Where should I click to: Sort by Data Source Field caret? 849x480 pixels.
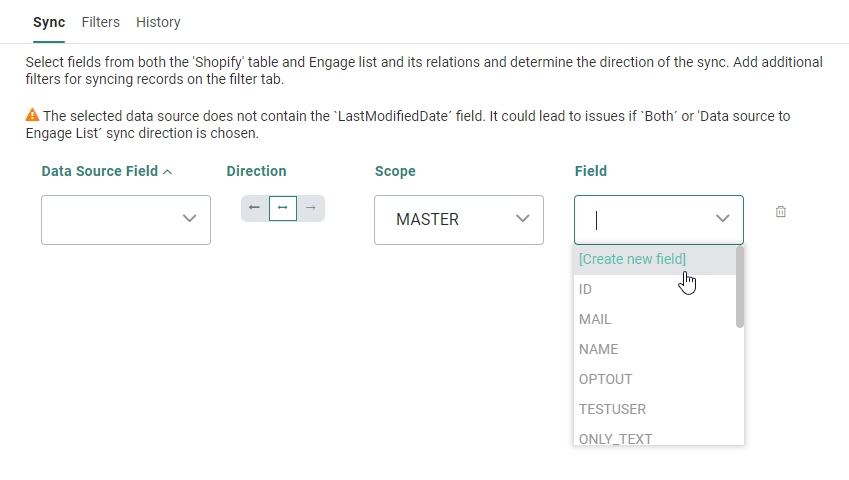pos(167,171)
